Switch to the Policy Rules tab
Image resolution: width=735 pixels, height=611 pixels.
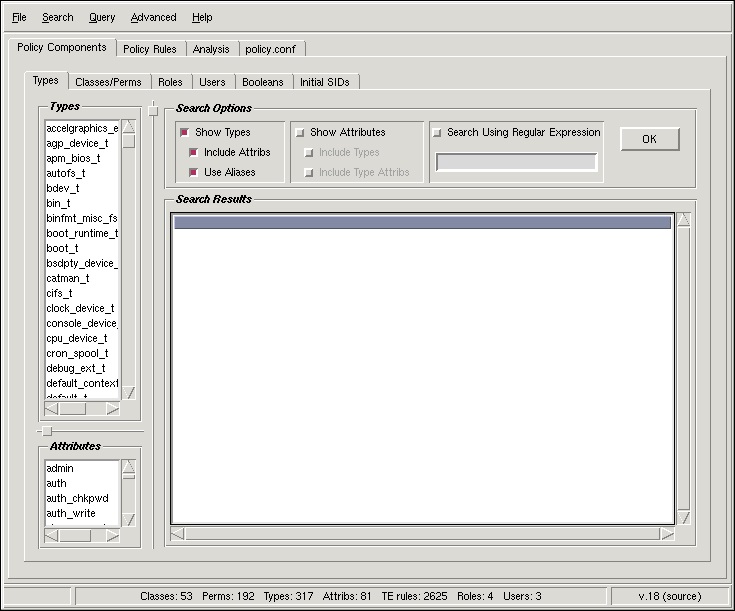click(151, 49)
